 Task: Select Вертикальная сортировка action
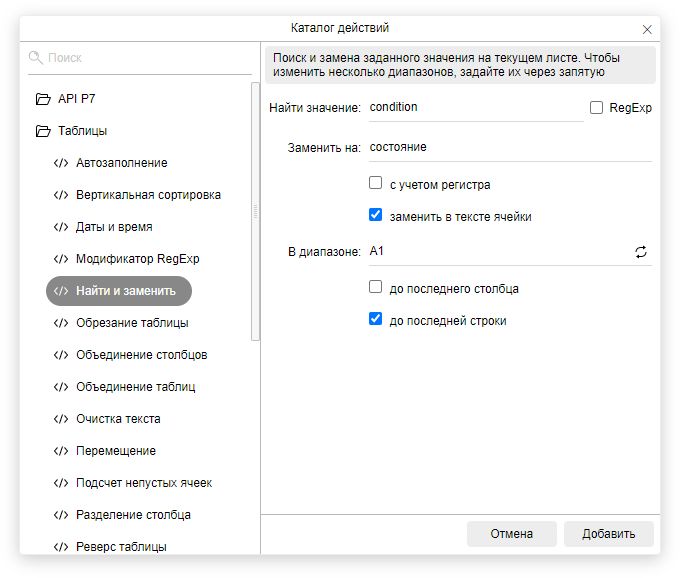(148, 195)
